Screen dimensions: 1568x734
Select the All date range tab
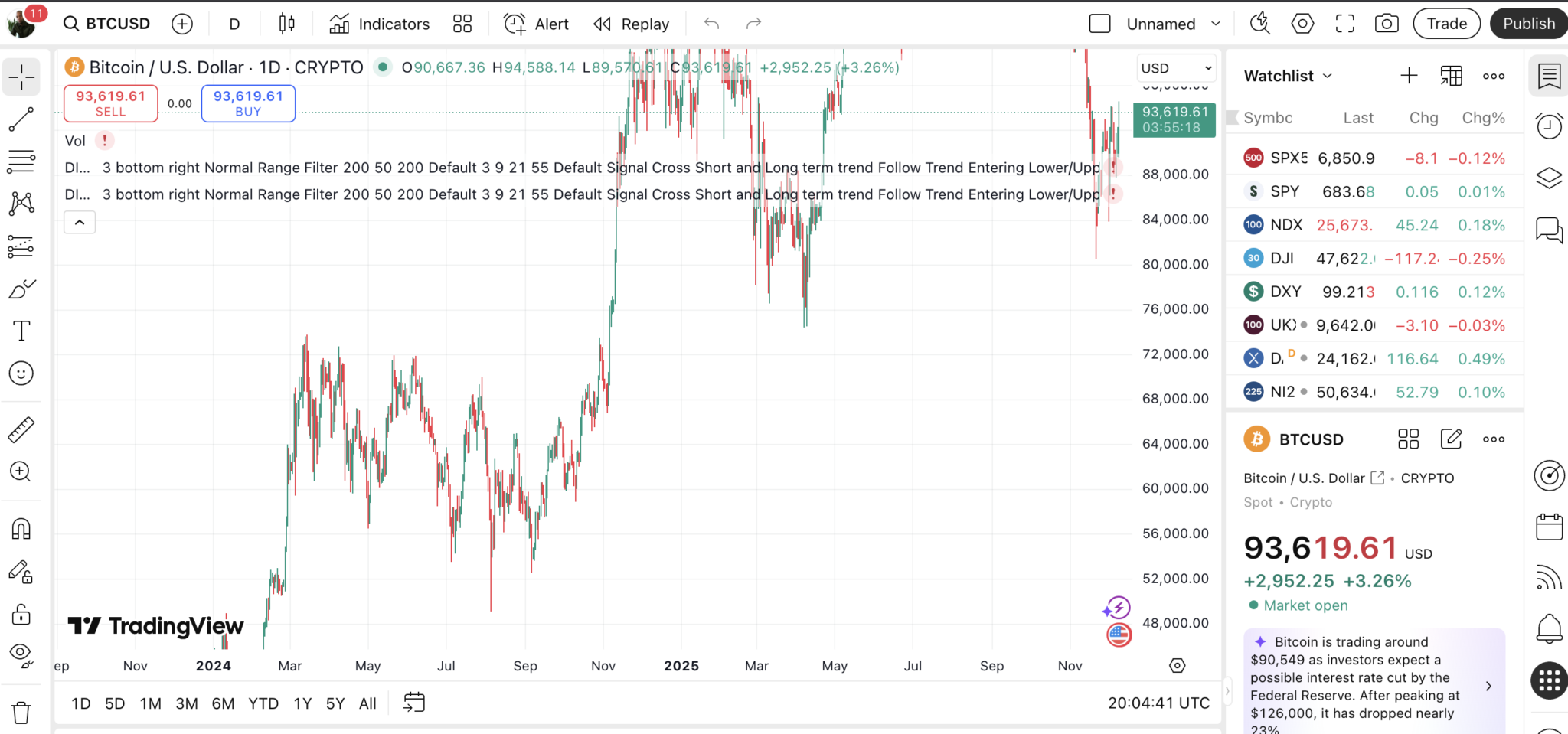[368, 703]
